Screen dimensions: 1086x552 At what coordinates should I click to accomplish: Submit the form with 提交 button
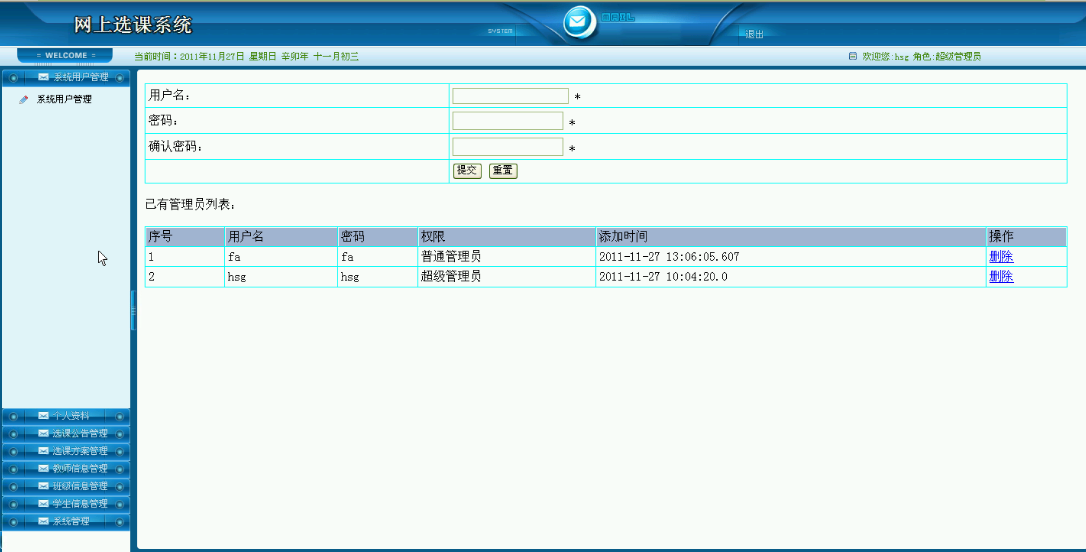click(468, 170)
